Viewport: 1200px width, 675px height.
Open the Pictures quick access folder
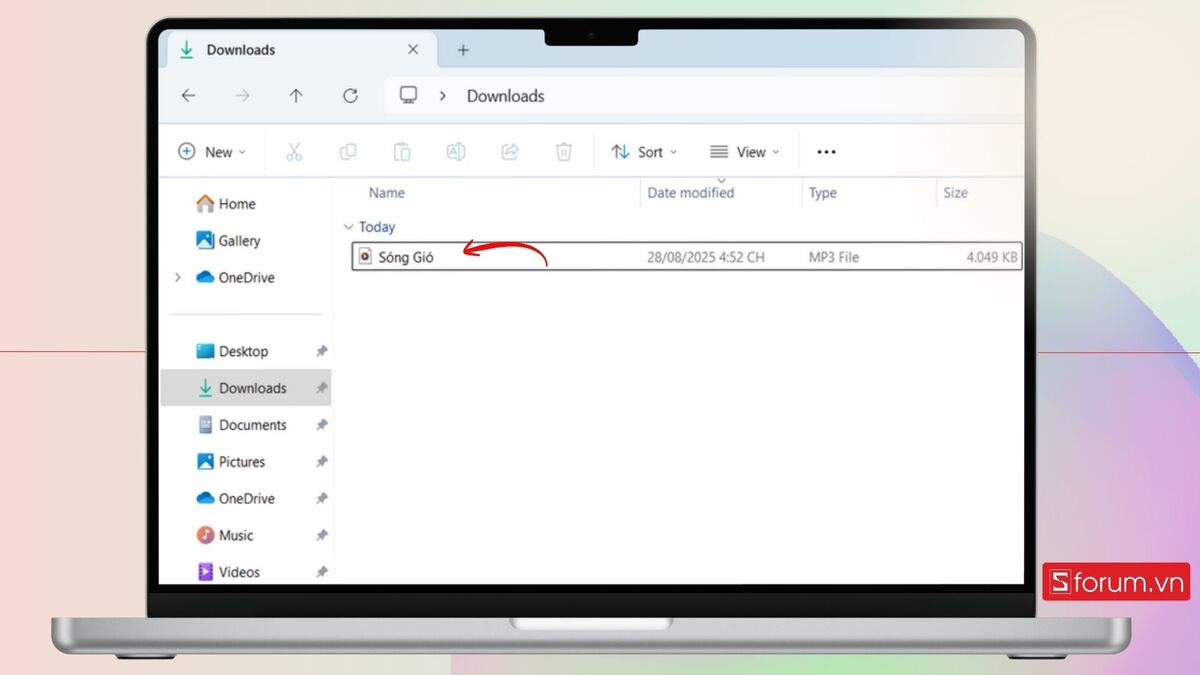230,462
